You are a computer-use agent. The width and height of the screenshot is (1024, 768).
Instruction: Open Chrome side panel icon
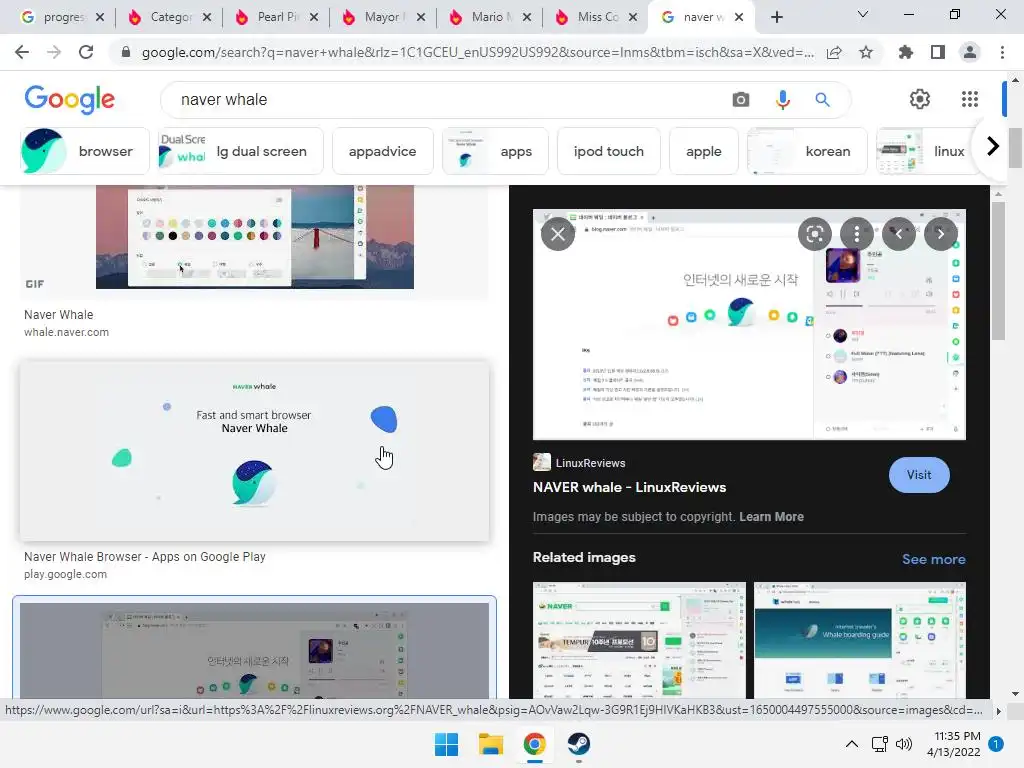tap(938, 52)
